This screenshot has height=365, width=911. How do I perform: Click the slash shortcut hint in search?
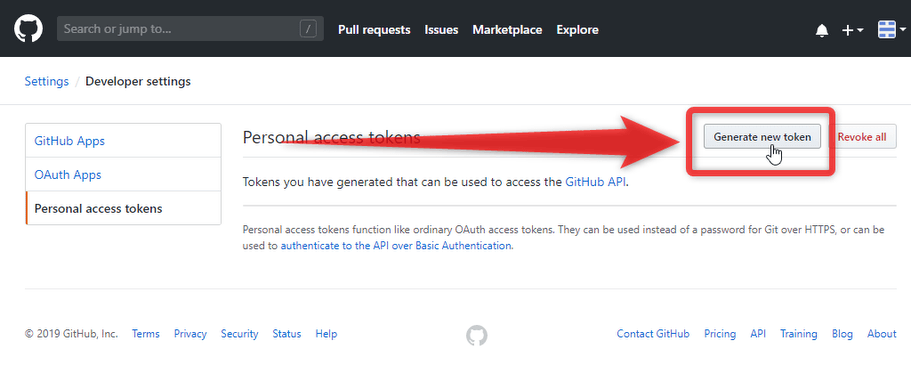[x=308, y=28]
